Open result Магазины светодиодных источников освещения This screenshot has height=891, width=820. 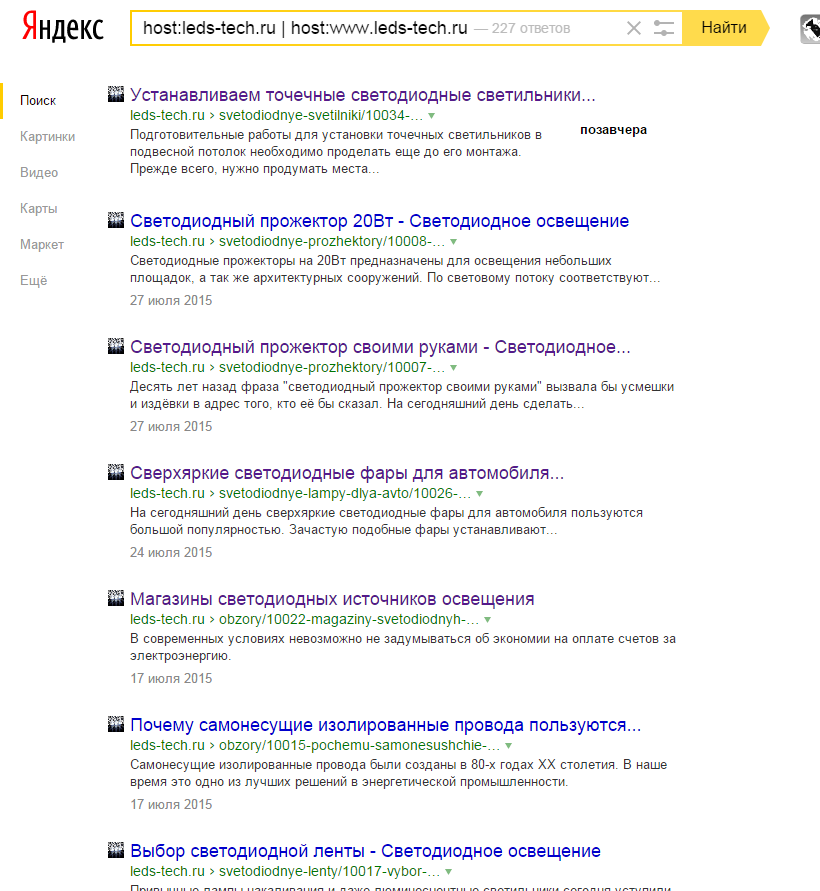(x=332, y=599)
